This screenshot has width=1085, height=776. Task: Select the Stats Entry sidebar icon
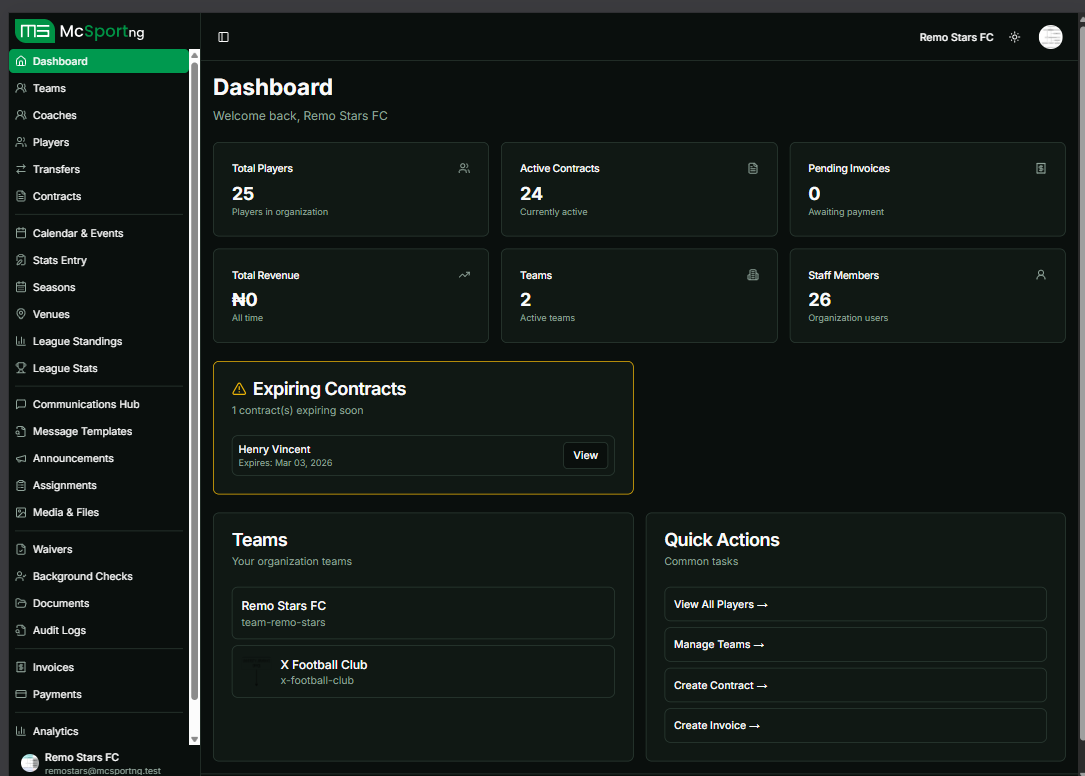[20, 260]
